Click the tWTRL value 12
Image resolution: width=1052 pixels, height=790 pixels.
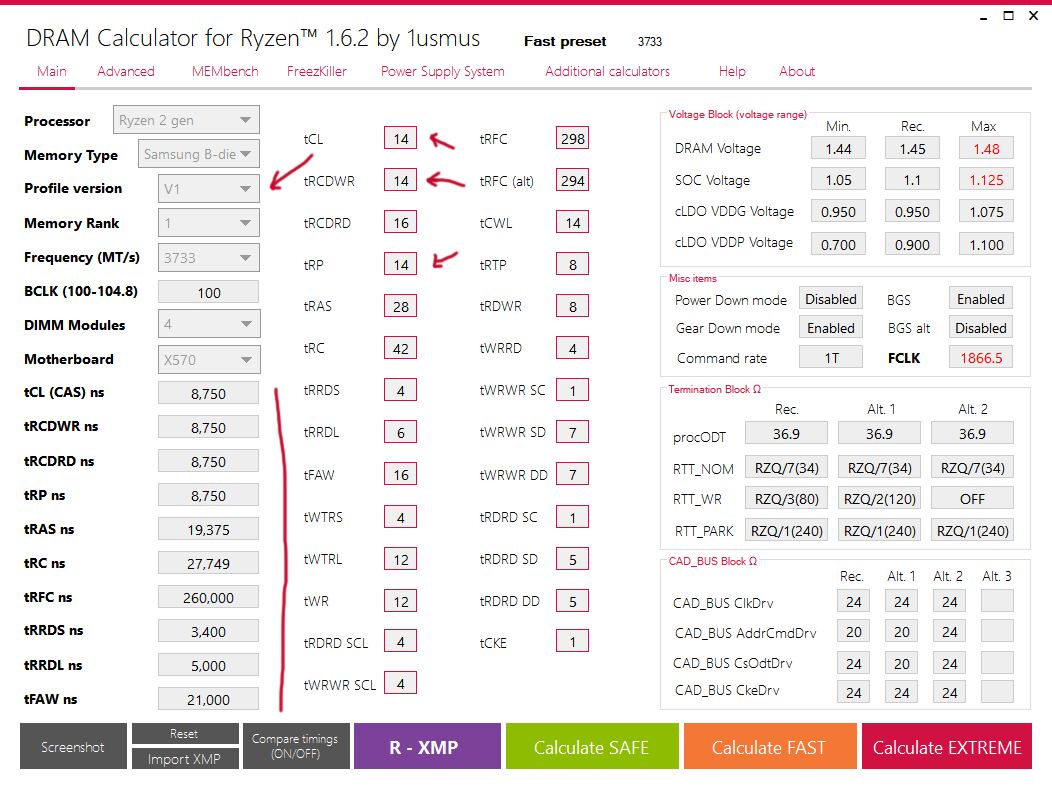(401, 558)
